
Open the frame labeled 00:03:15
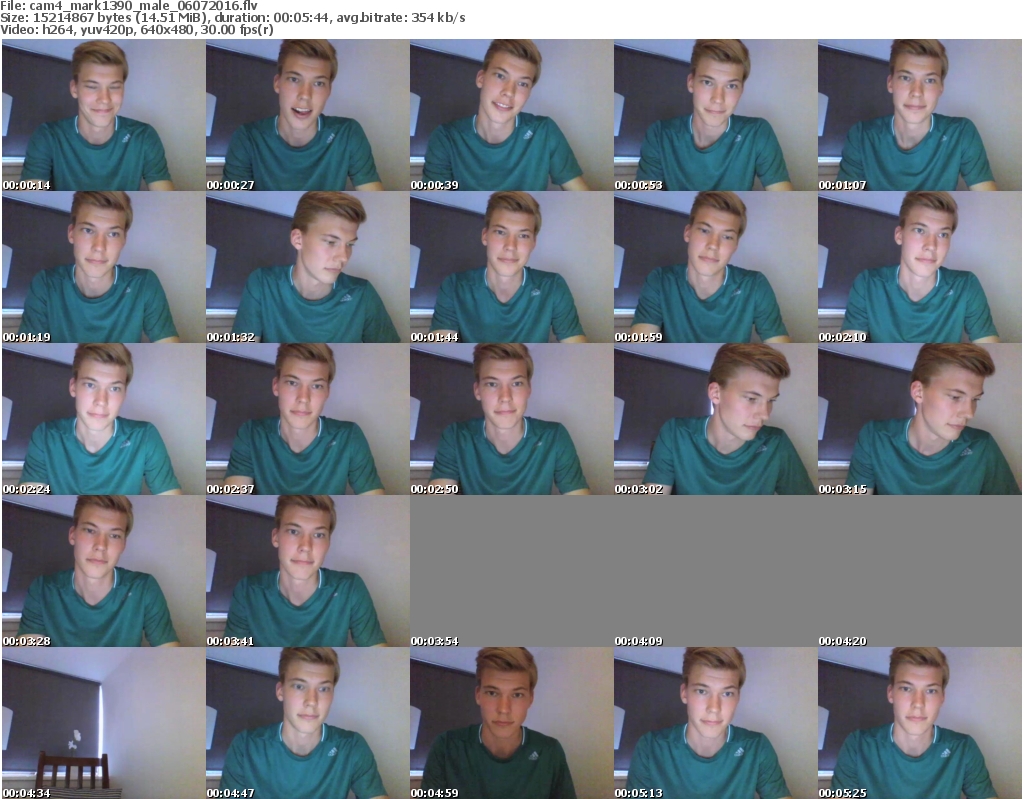[919, 419]
